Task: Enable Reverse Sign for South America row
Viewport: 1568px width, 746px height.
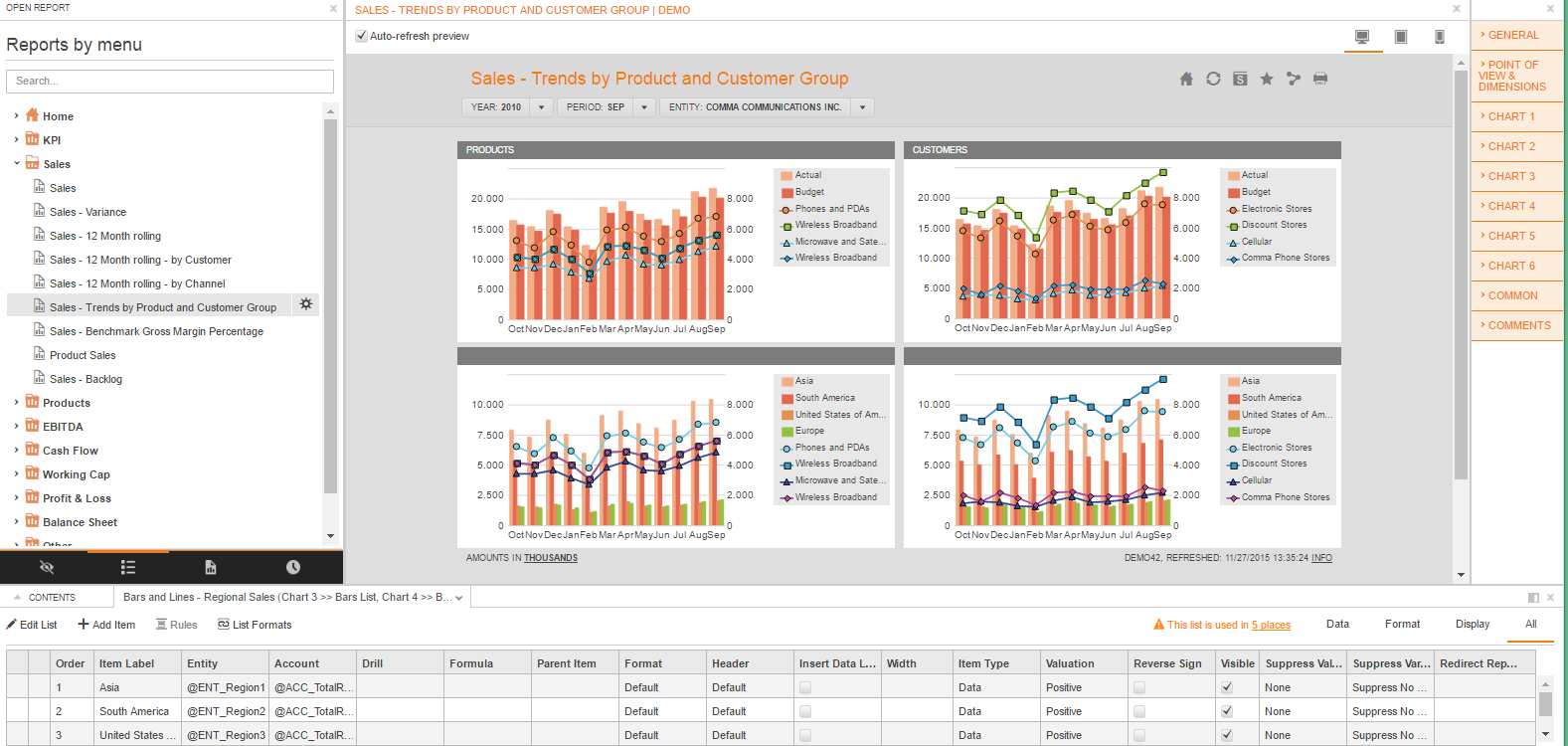Action: pos(1139,711)
